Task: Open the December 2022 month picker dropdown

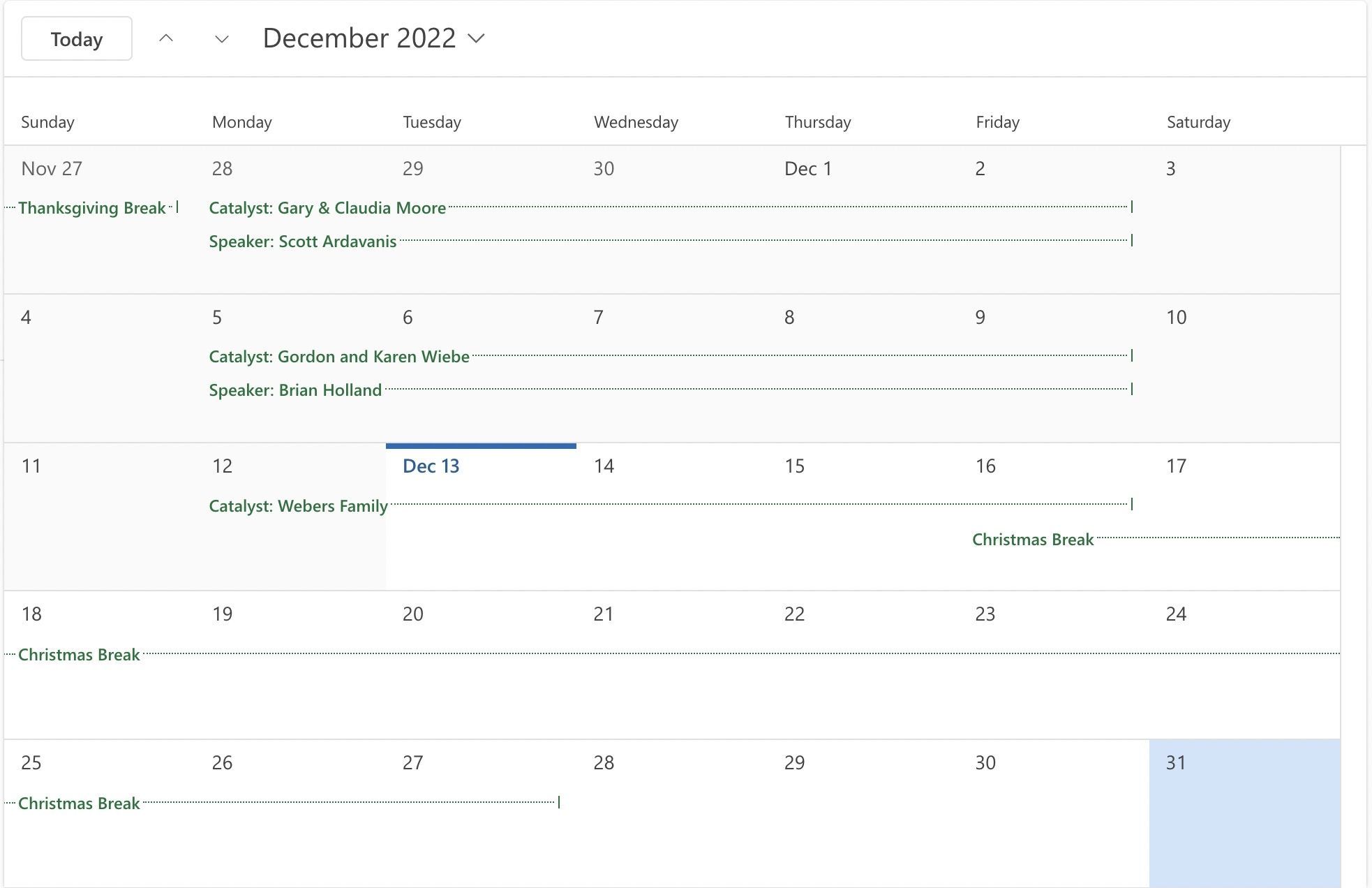Action: coord(373,38)
